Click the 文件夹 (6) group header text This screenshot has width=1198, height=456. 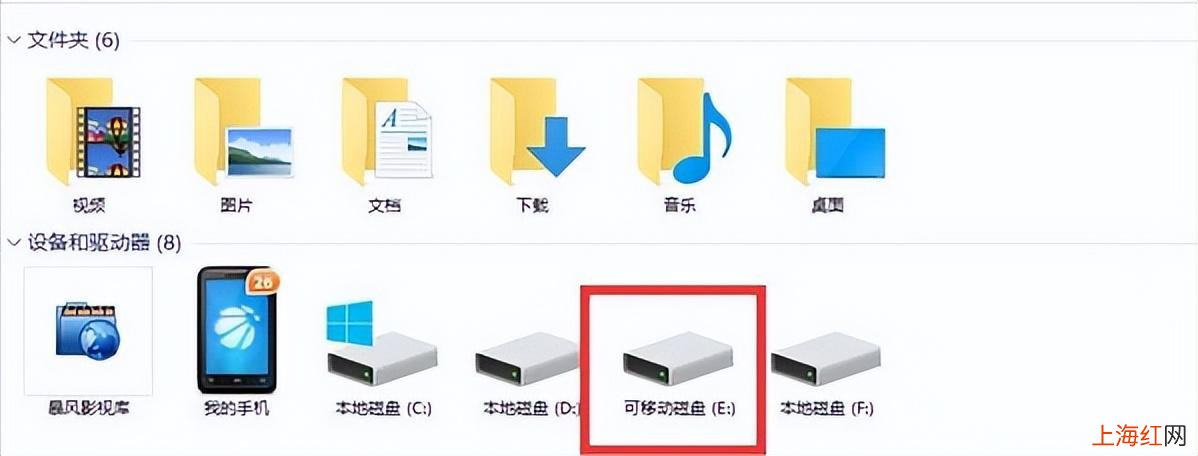click(x=73, y=40)
